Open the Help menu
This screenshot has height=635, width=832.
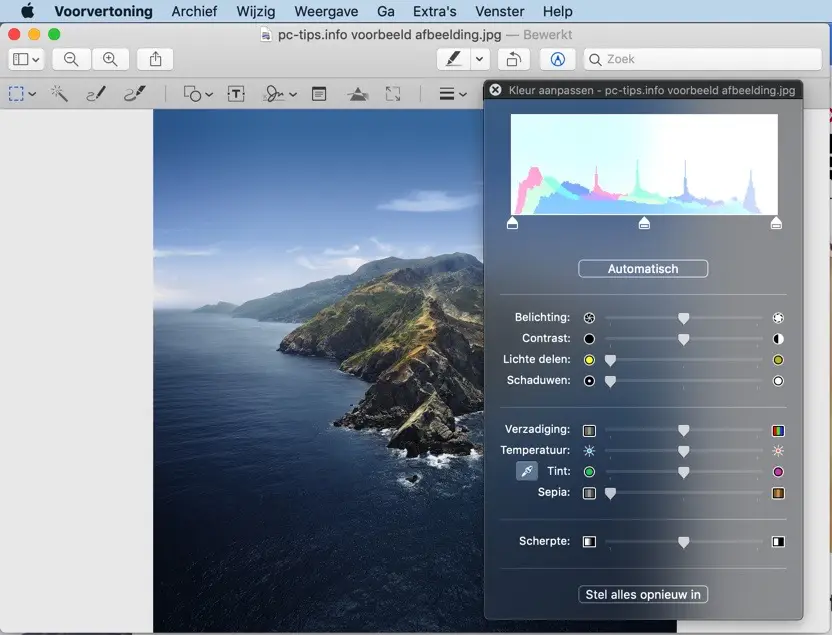click(x=558, y=11)
